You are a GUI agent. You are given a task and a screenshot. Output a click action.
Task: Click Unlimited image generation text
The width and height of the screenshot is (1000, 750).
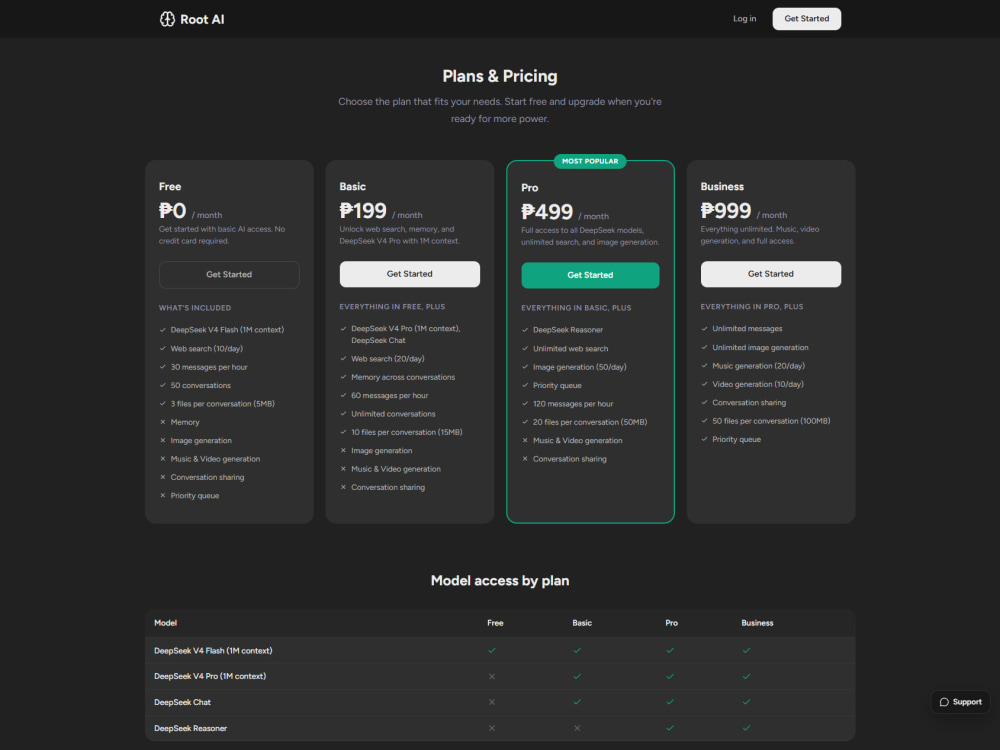[x=760, y=348]
